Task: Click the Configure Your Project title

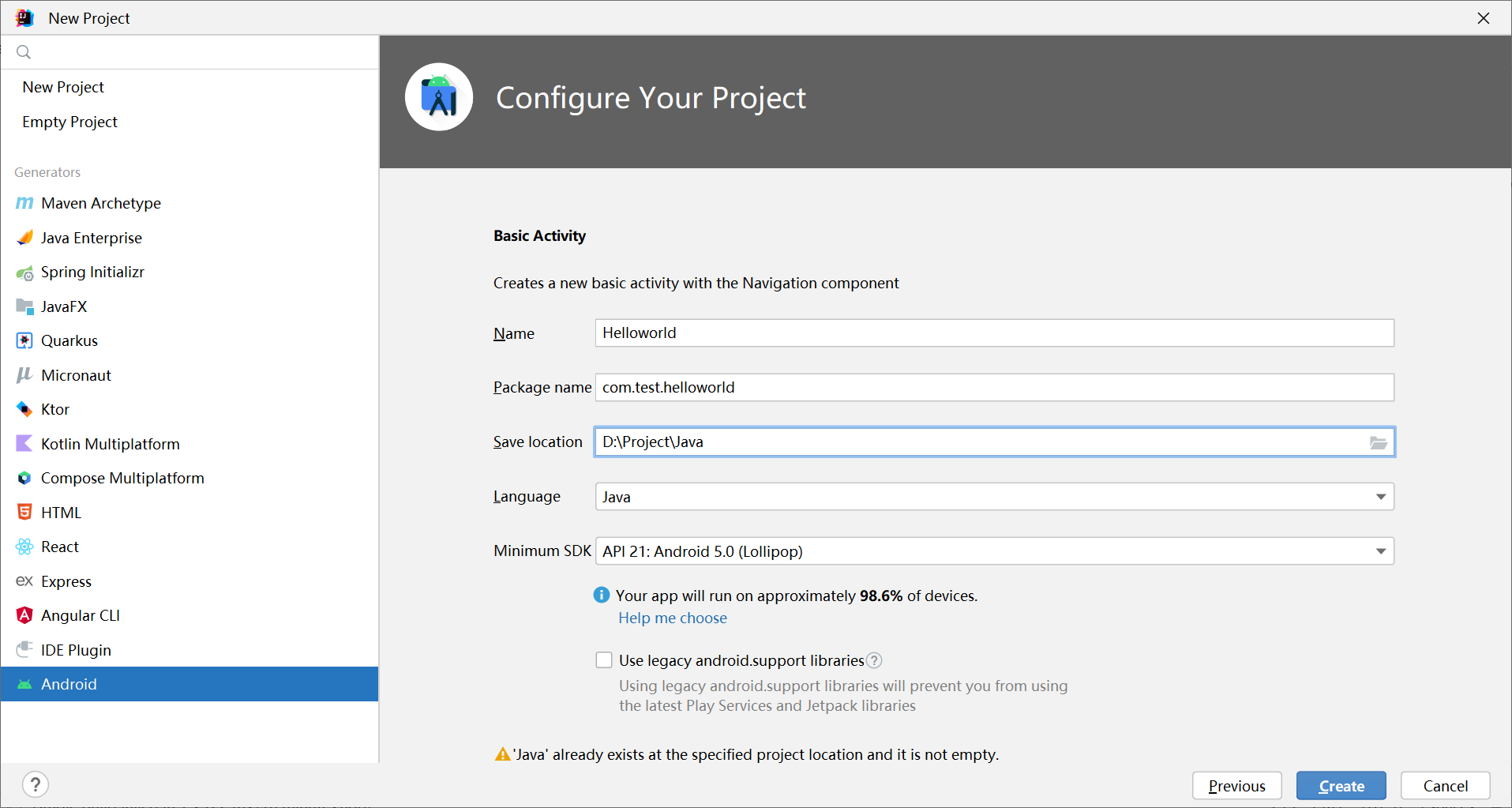Action: pyautogui.click(x=651, y=99)
